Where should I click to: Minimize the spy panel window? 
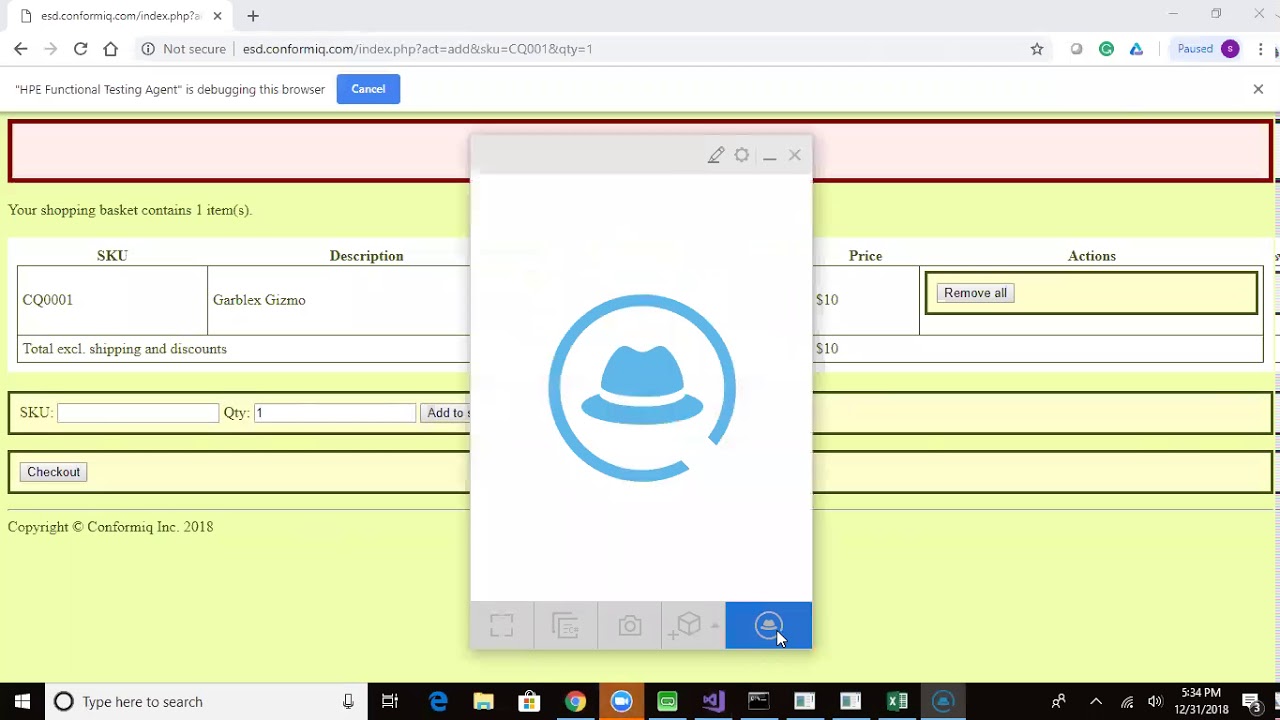(769, 155)
